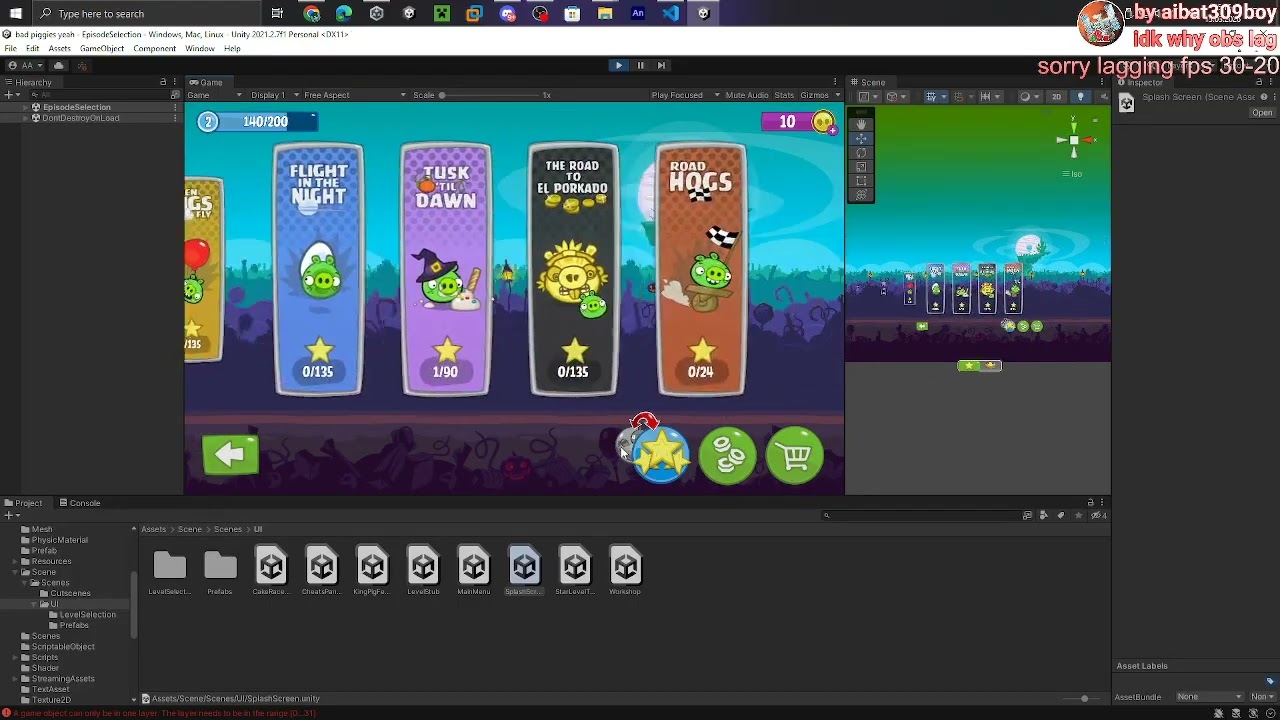Screen dimensions: 1280x720
Task: Toggle Scene lighting bulb icon
Action: pos(1080,97)
